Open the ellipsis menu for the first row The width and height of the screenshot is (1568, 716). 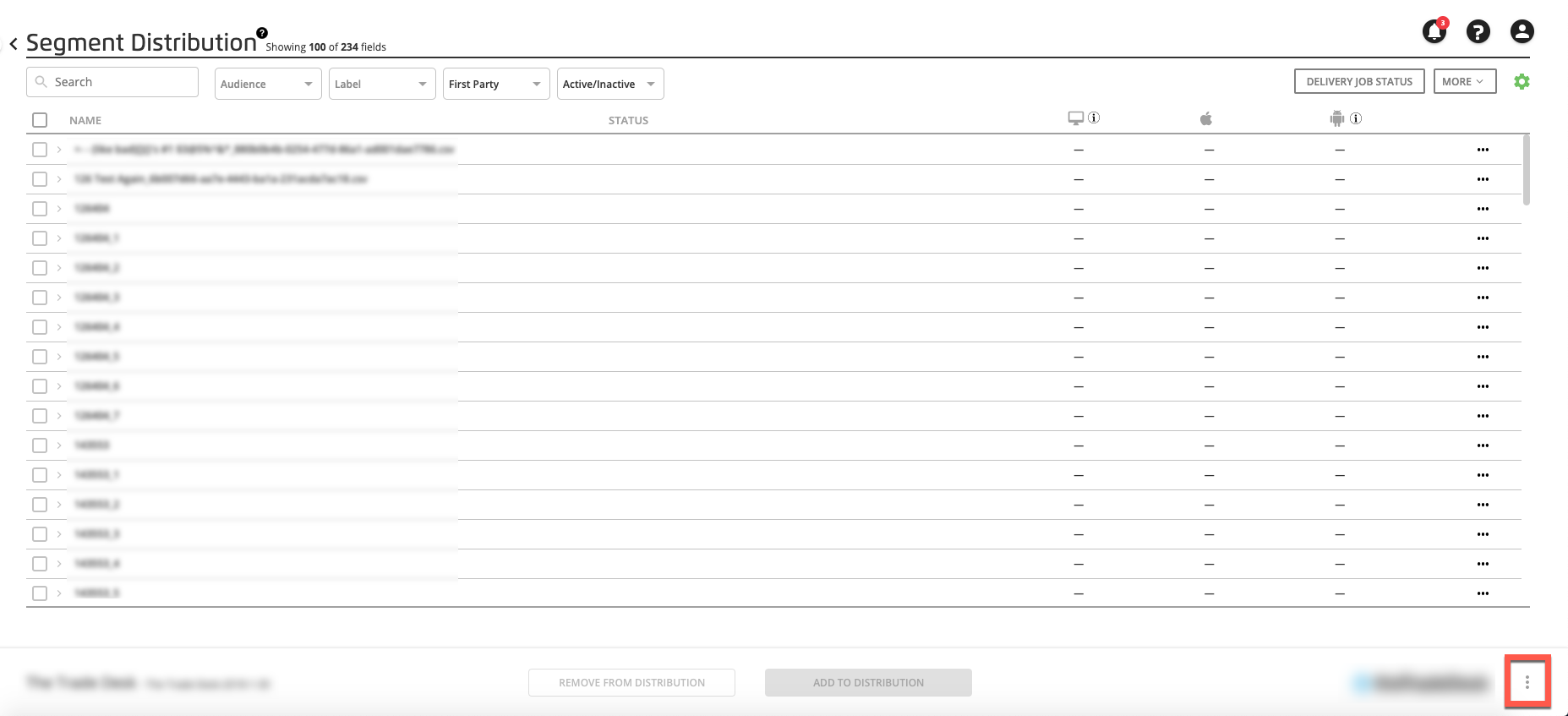1483,150
